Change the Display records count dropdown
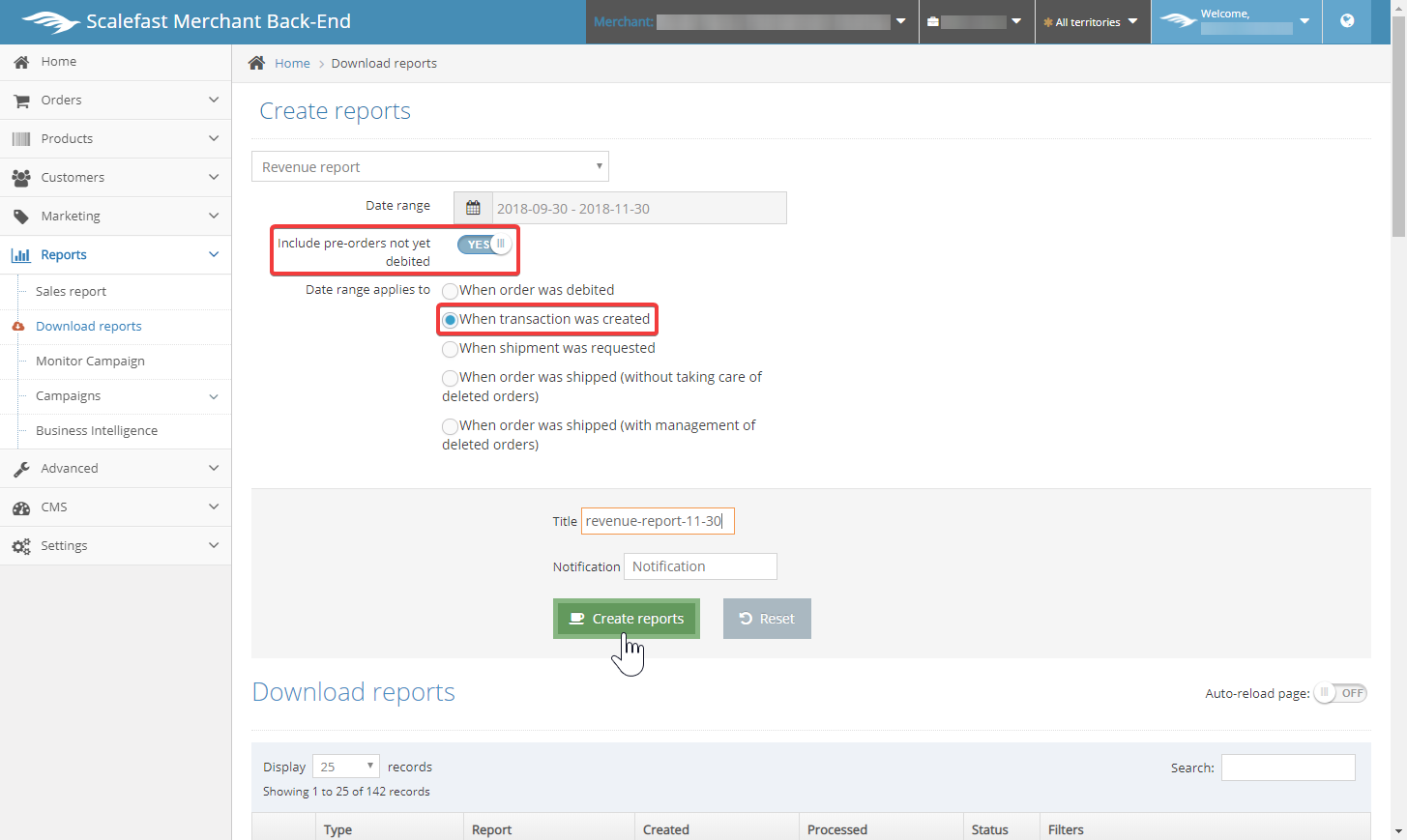This screenshot has width=1407, height=840. (345, 767)
